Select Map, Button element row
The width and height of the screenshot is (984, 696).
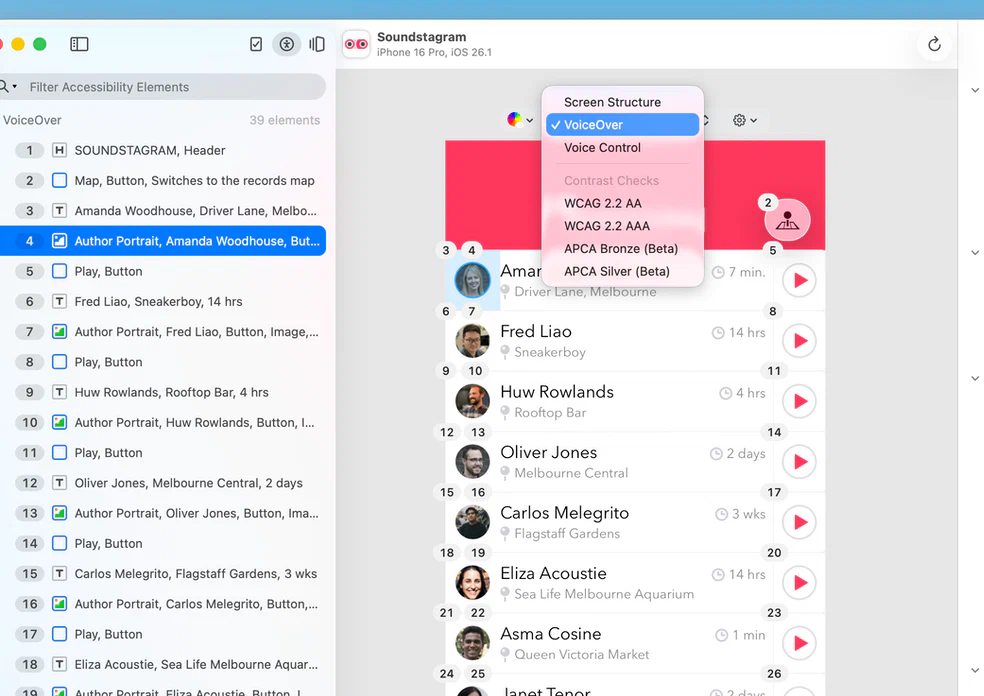[x=163, y=180]
